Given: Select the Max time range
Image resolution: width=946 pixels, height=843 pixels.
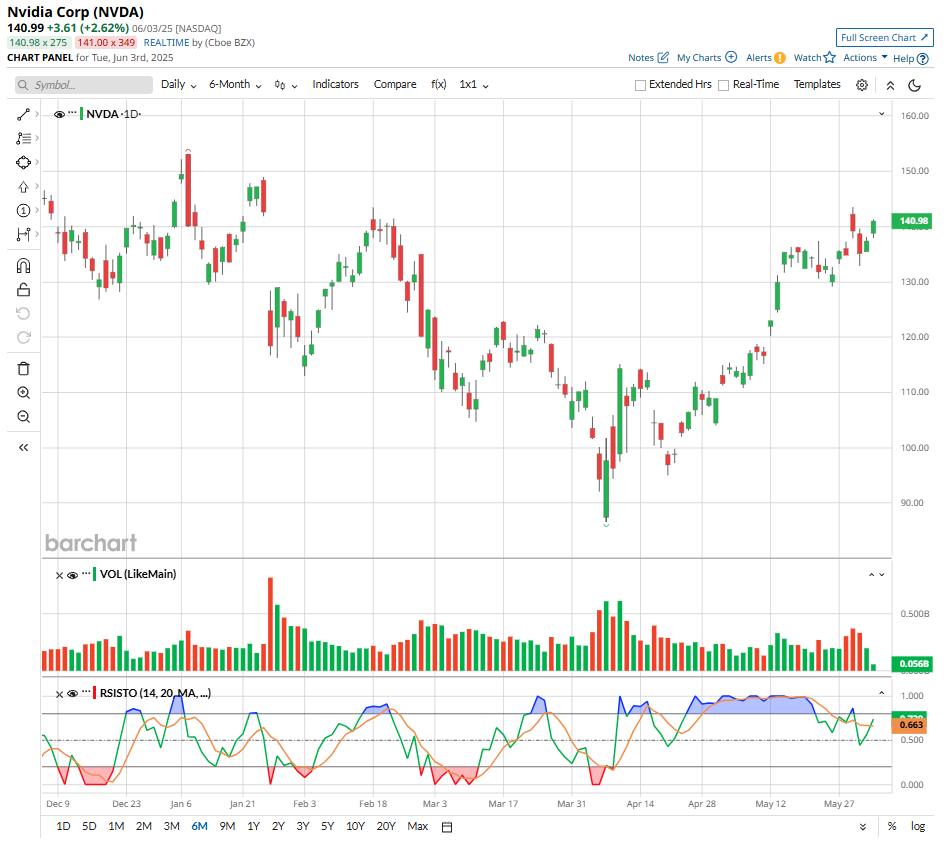Looking at the screenshot, I should (417, 827).
